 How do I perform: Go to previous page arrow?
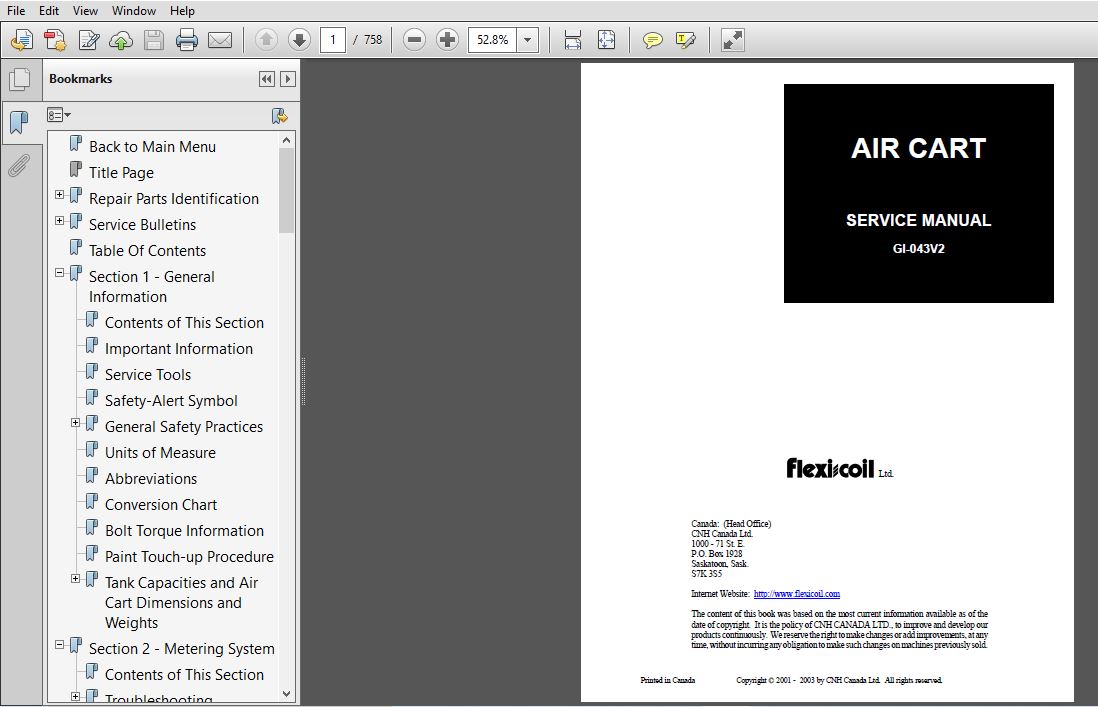pos(266,40)
